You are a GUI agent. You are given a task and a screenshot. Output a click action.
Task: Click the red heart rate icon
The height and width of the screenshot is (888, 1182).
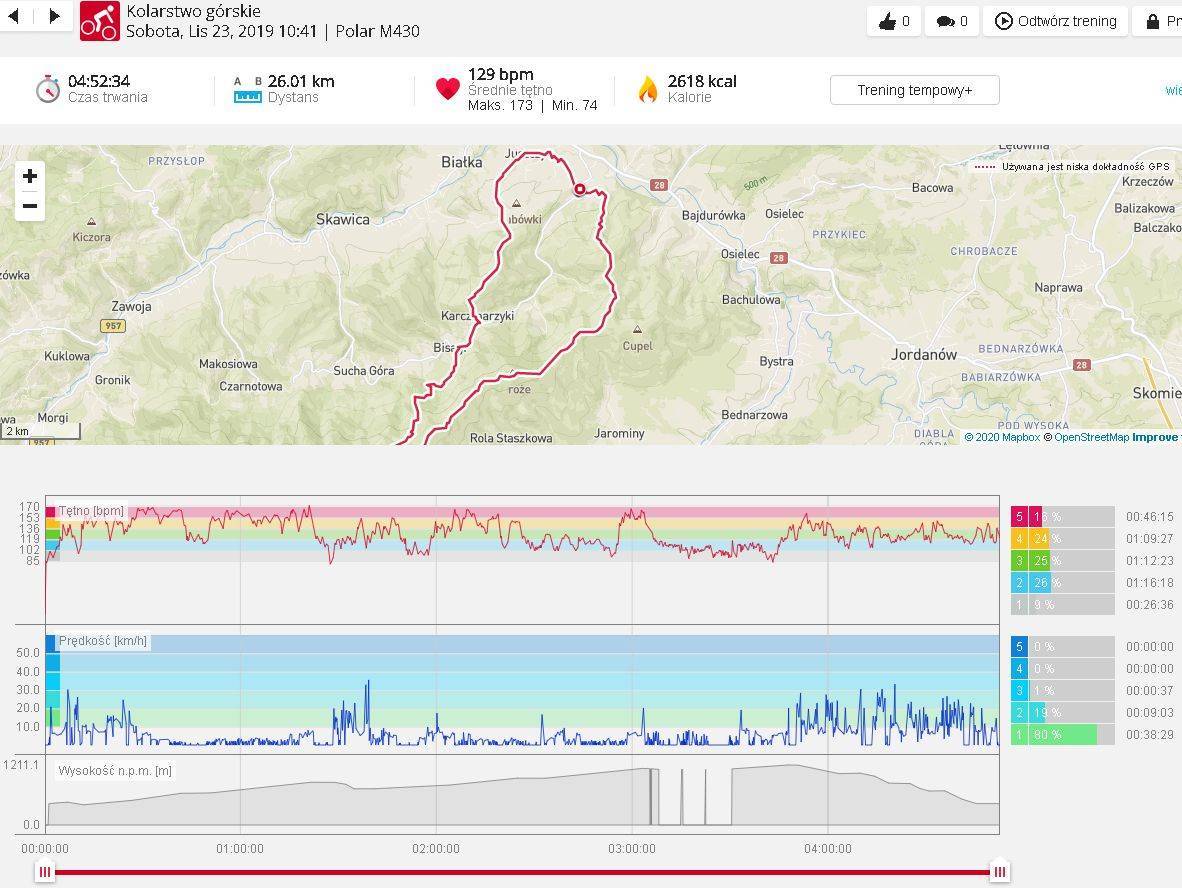[x=447, y=89]
